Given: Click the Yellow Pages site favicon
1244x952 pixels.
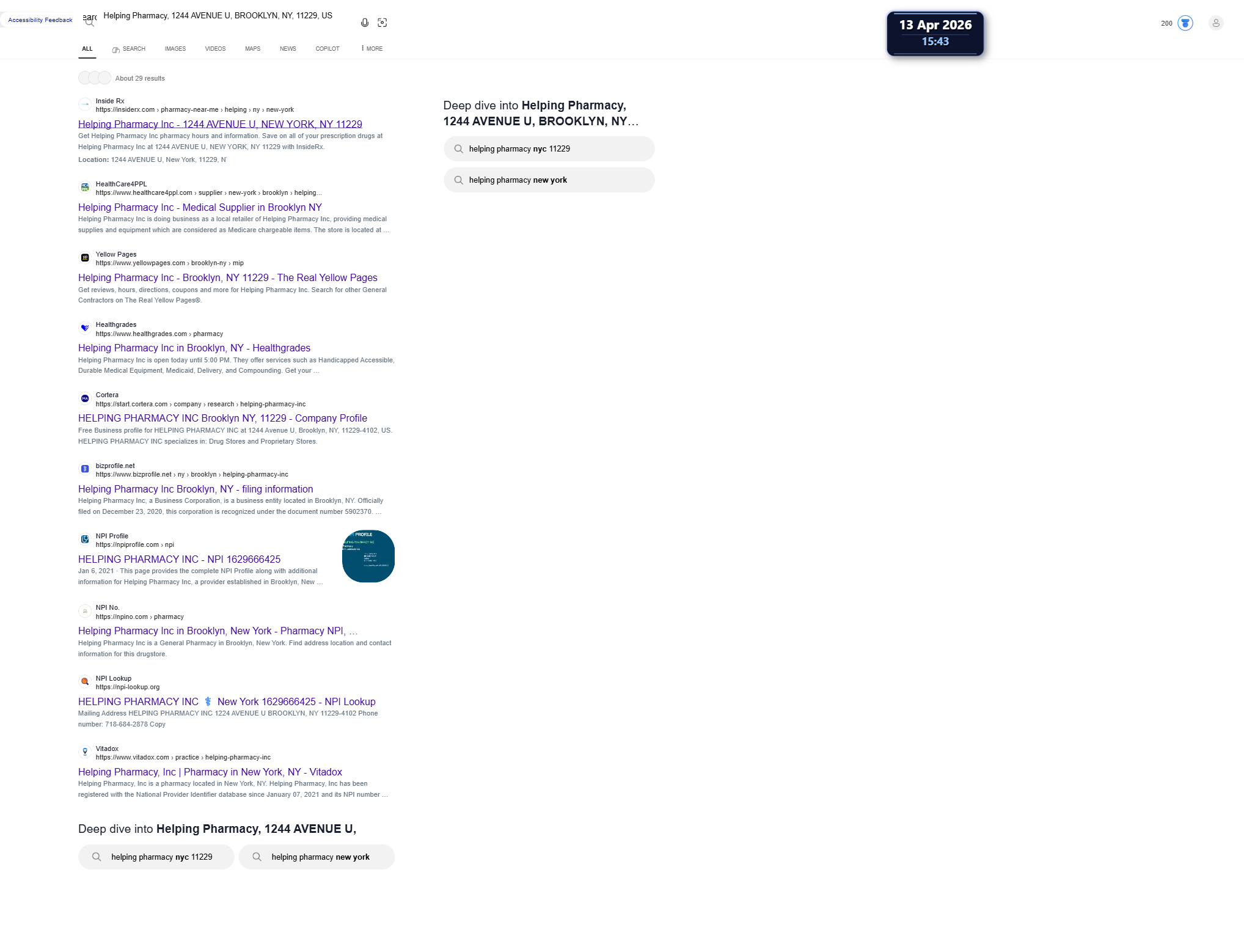Looking at the screenshot, I should point(85,258).
